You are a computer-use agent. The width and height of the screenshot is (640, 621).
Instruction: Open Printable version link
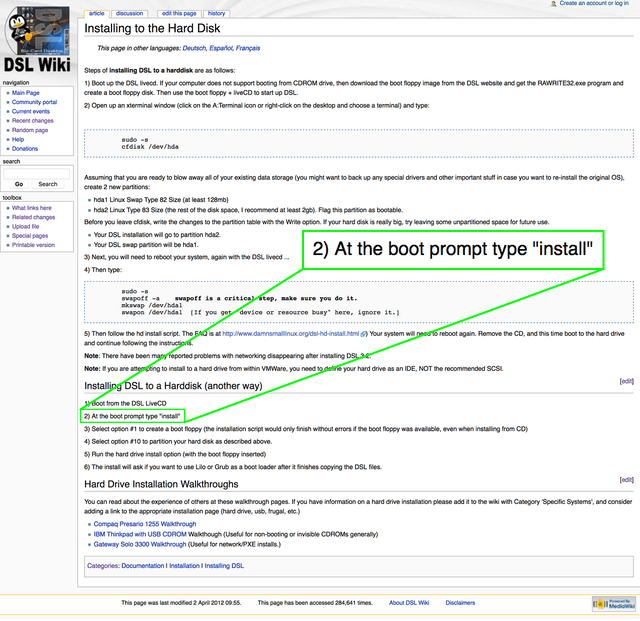(33, 244)
